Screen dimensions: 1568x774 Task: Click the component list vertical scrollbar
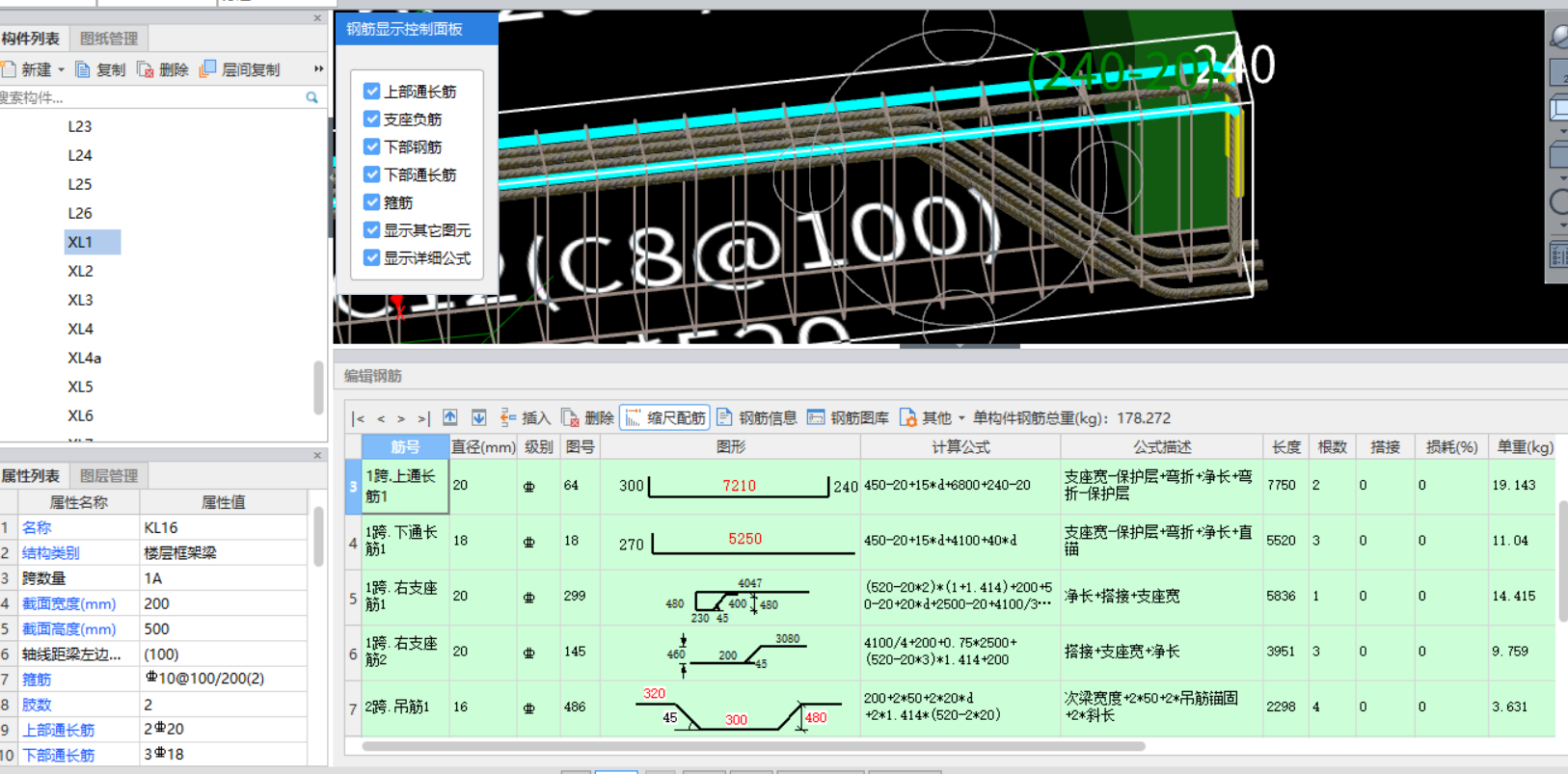(x=318, y=387)
